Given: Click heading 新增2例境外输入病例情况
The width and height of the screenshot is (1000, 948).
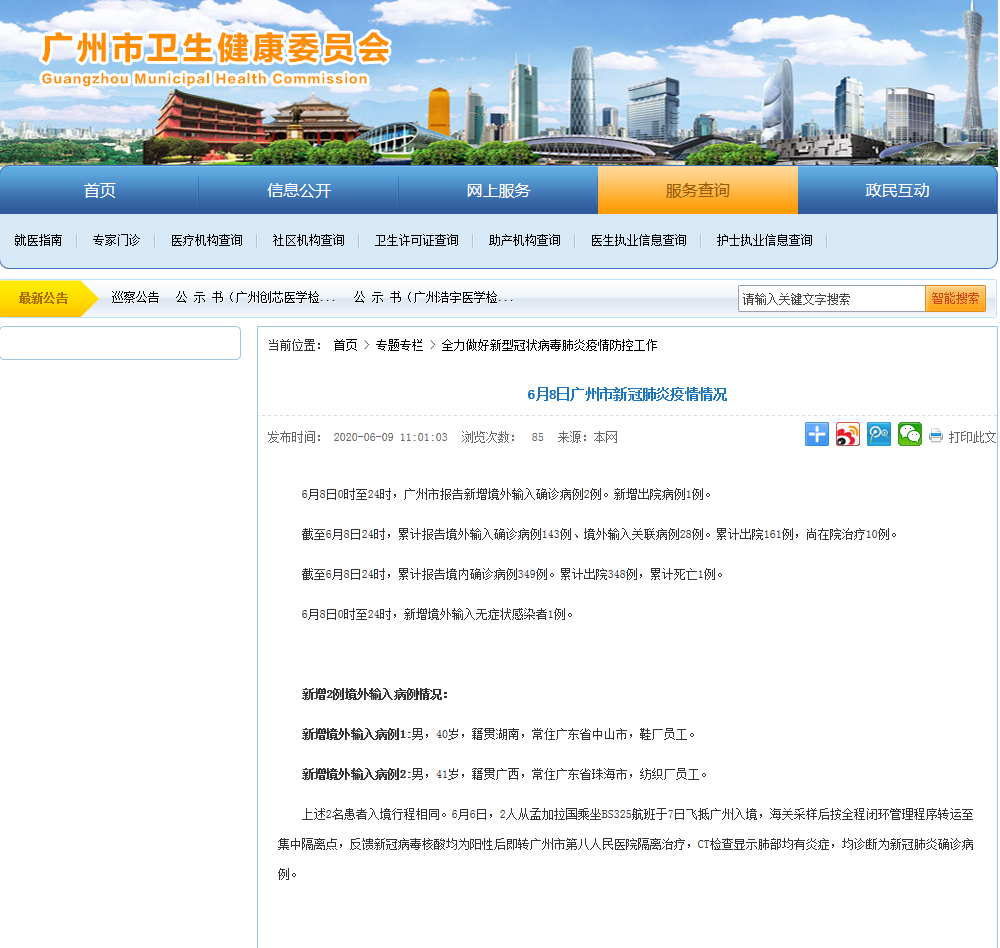Looking at the screenshot, I should pyautogui.click(x=375, y=694).
